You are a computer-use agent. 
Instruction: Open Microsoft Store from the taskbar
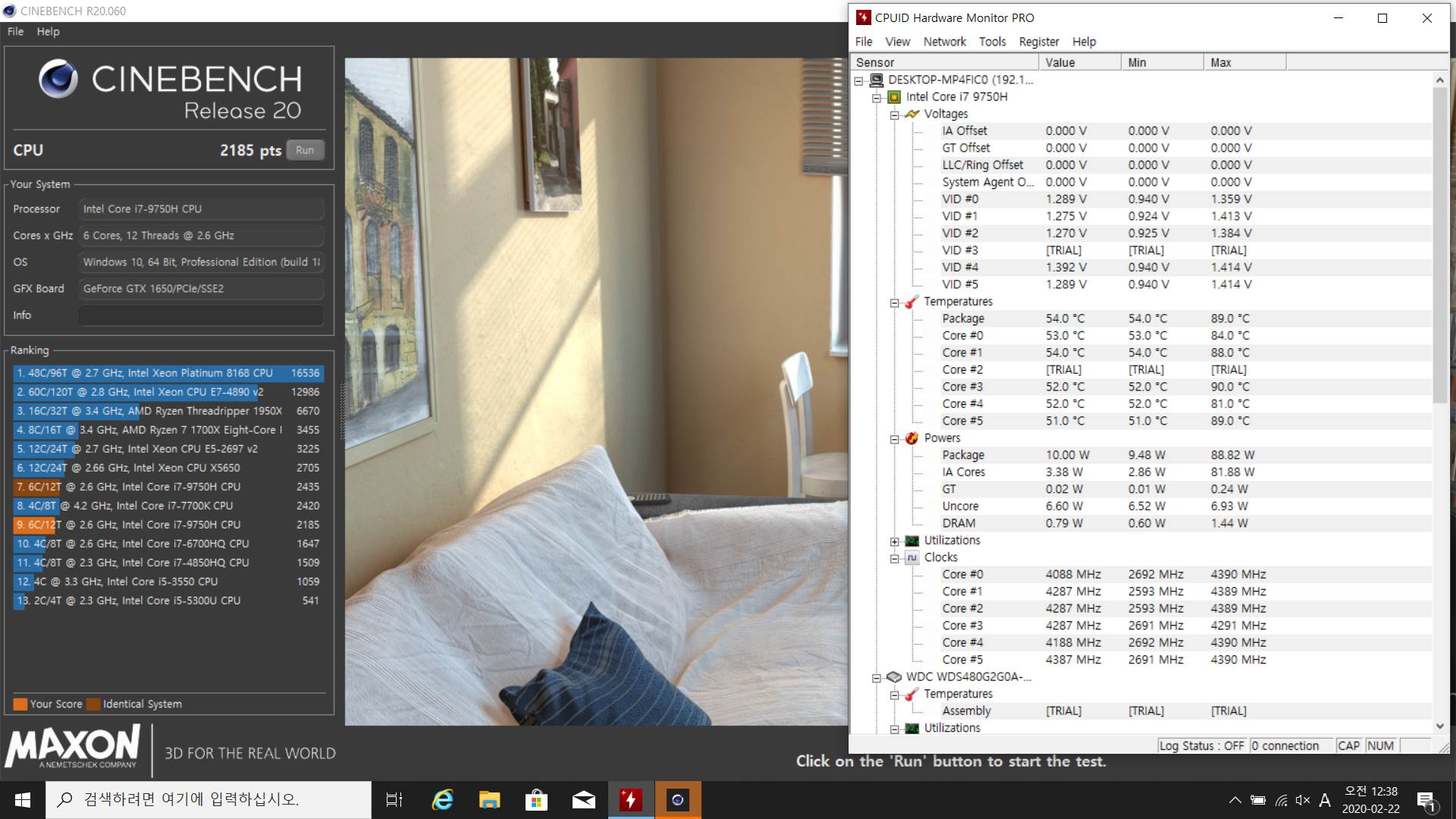(x=536, y=800)
